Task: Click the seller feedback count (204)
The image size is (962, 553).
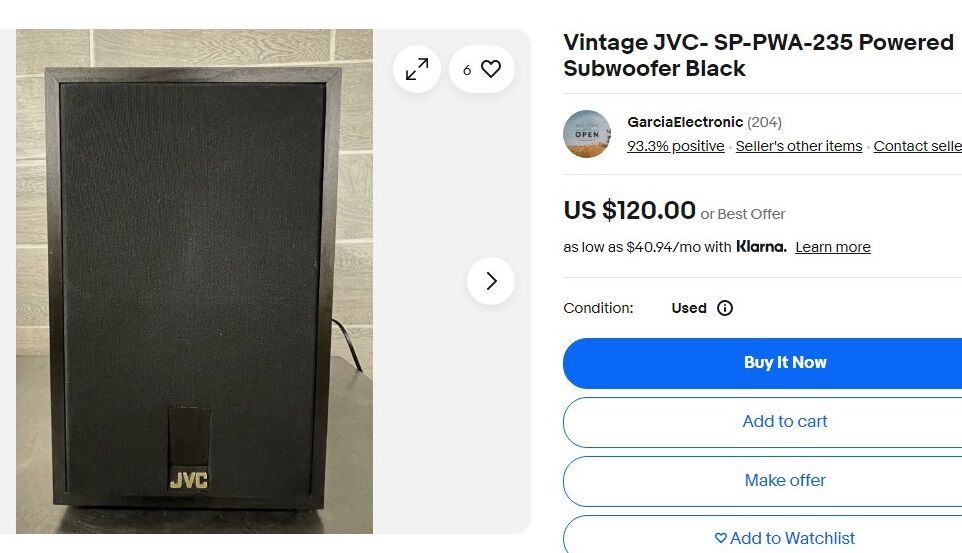Action: click(764, 122)
